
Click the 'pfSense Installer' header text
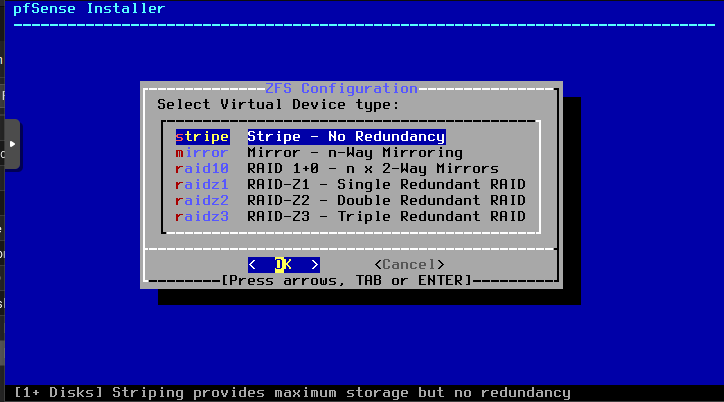pyautogui.click(x=89, y=8)
